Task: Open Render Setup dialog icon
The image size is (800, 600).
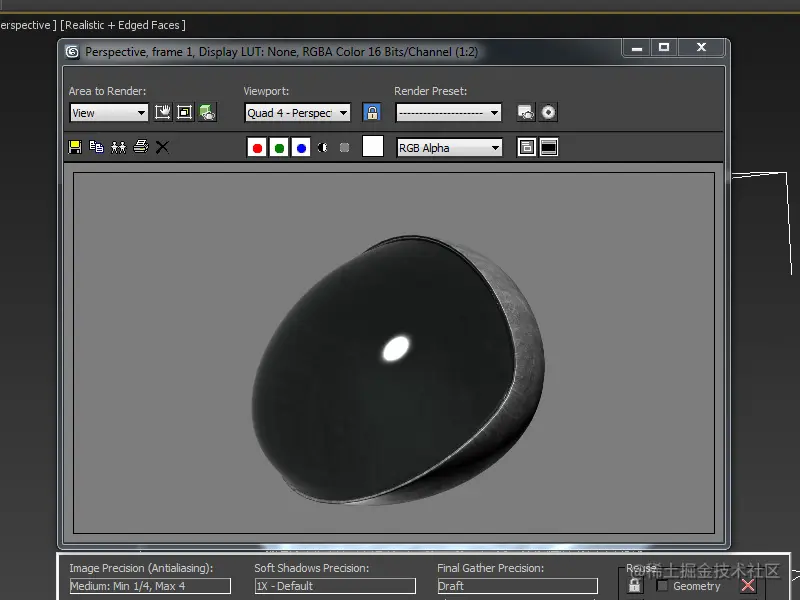Action: (x=526, y=112)
